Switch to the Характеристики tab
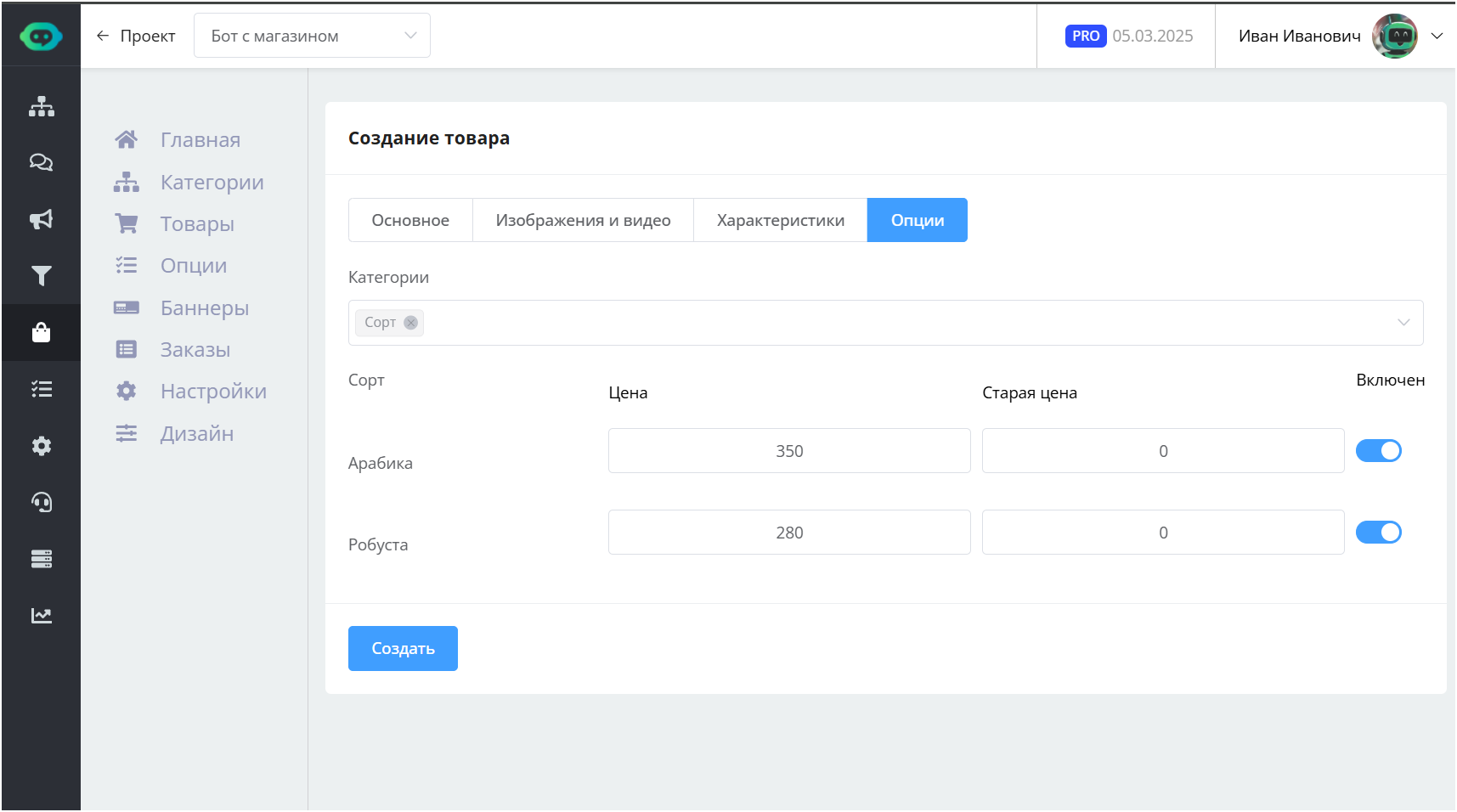 (780, 220)
